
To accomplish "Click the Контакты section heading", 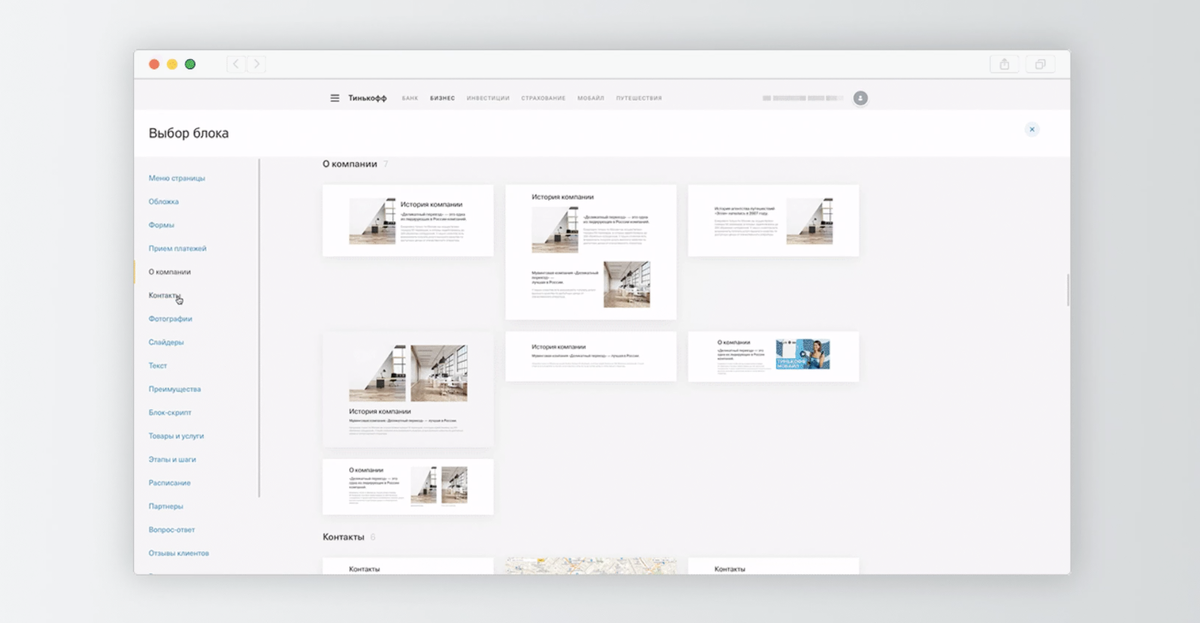I will pos(344,537).
